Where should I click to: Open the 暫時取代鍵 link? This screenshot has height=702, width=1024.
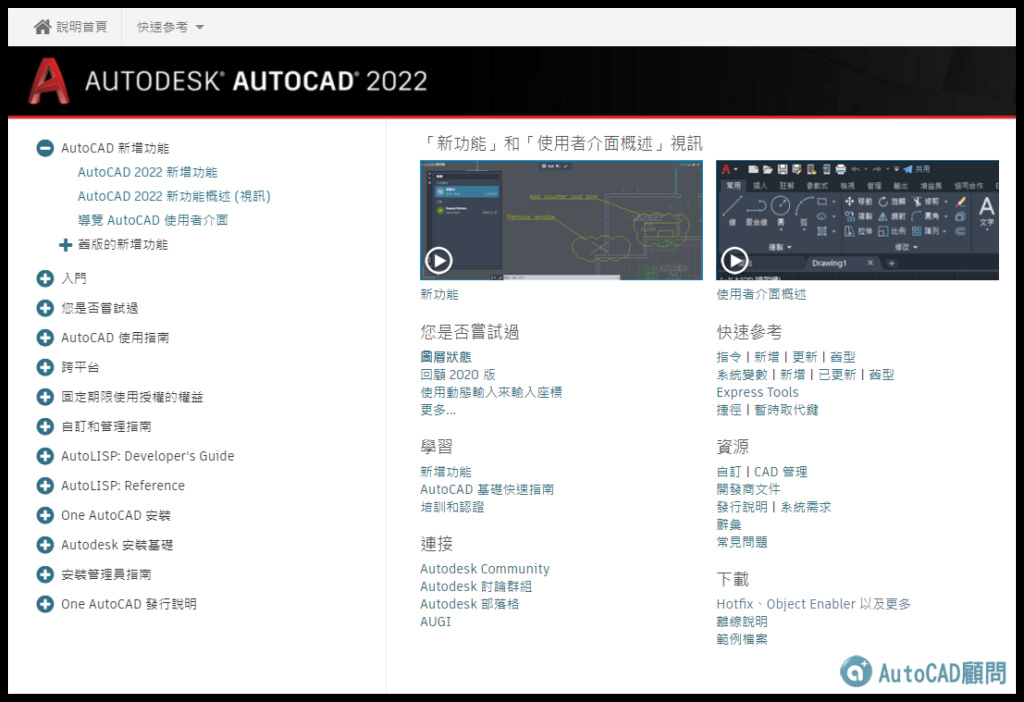[x=786, y=410]
